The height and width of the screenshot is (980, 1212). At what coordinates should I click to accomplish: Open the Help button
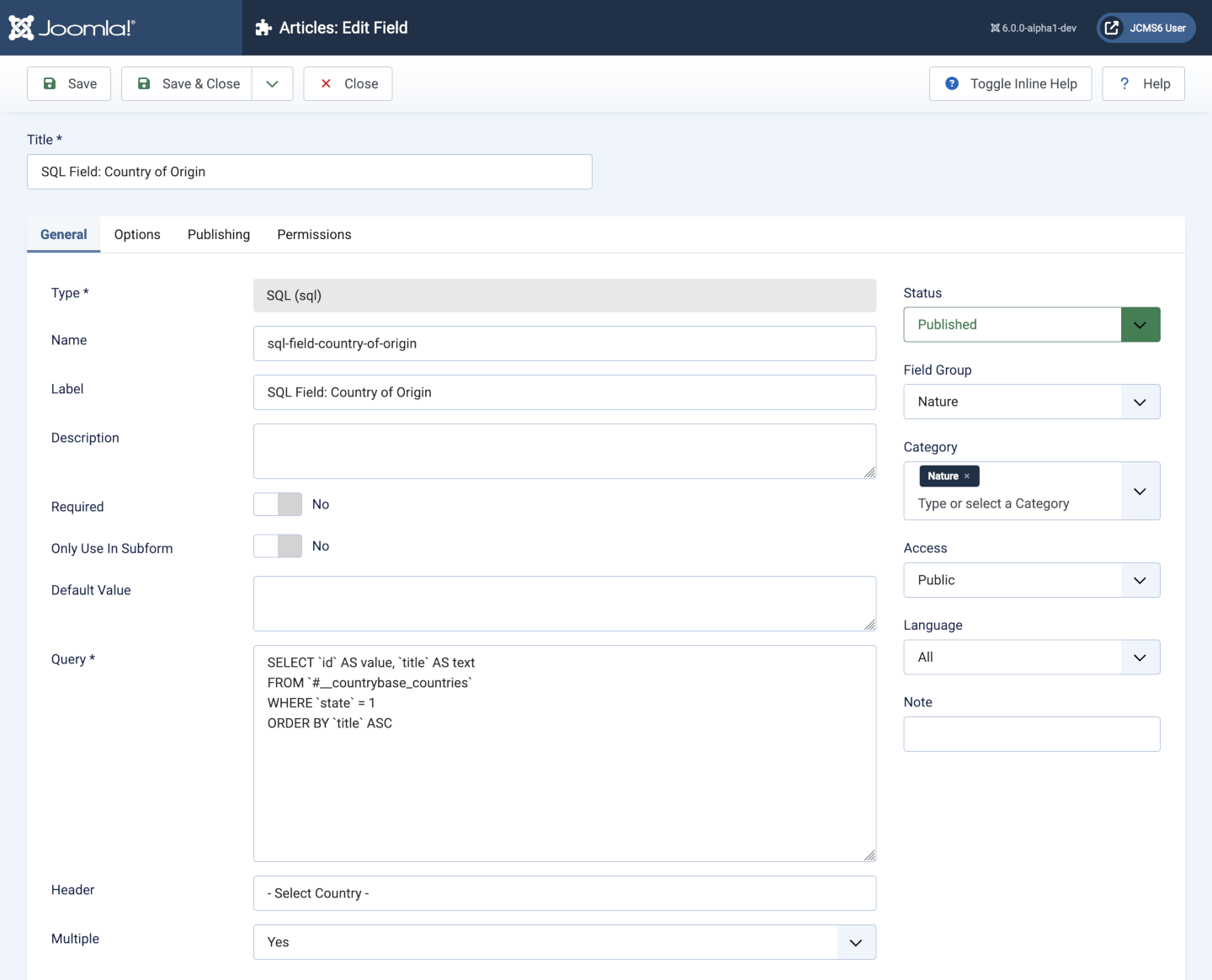pyautogui.click(x=1143, y=83)
